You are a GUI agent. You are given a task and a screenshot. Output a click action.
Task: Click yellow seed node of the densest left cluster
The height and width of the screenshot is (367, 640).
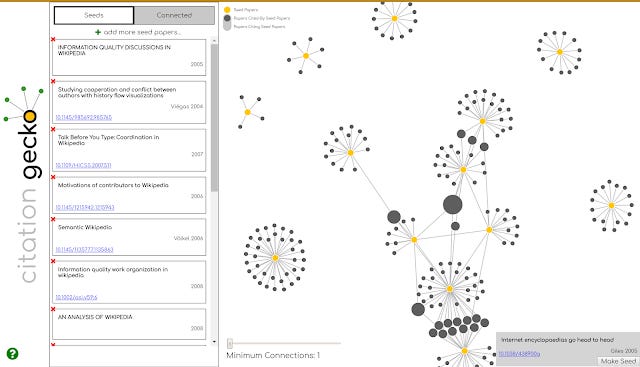coord(275,258)
